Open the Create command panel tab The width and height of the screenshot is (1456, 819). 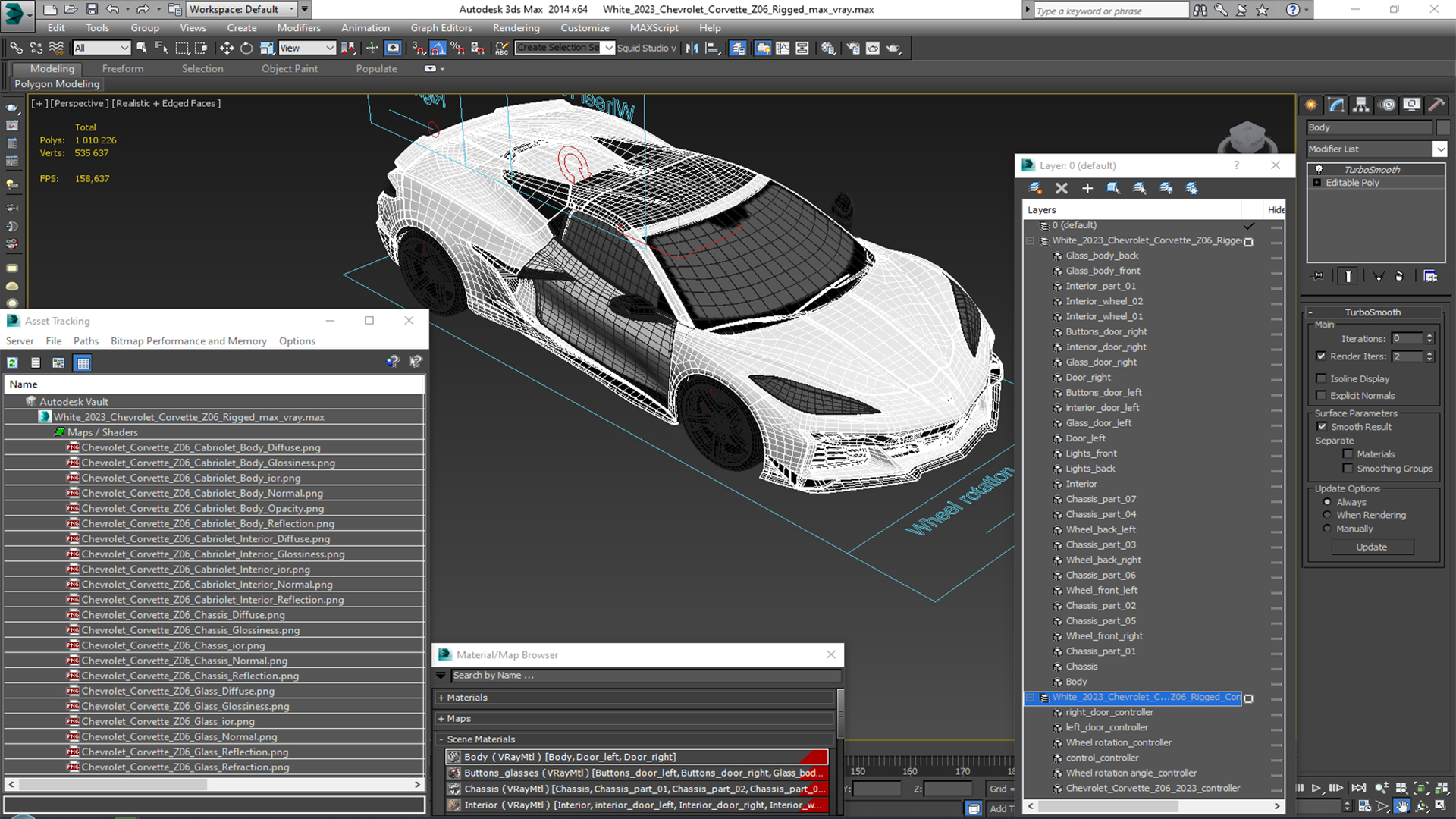click(x=1311, y=105)
